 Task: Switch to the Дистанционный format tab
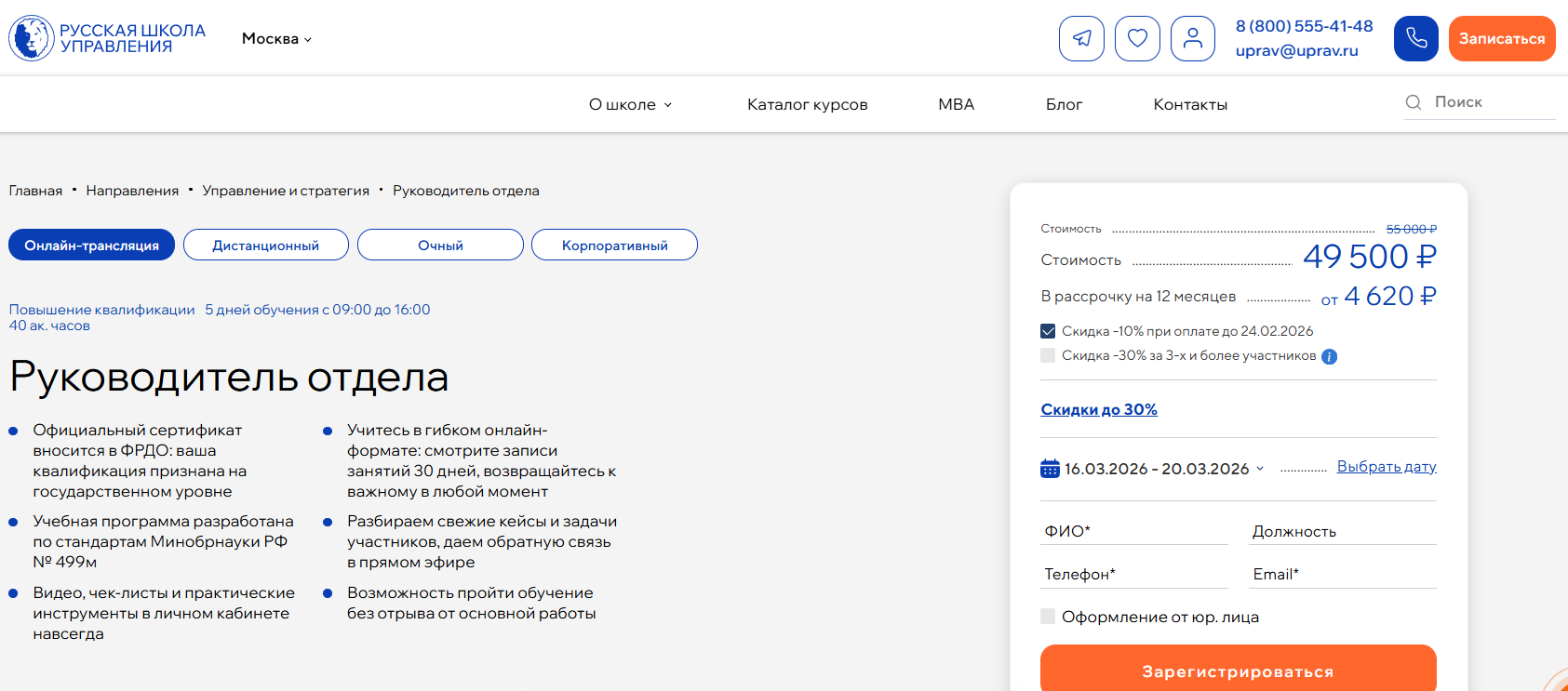point(265,246)
